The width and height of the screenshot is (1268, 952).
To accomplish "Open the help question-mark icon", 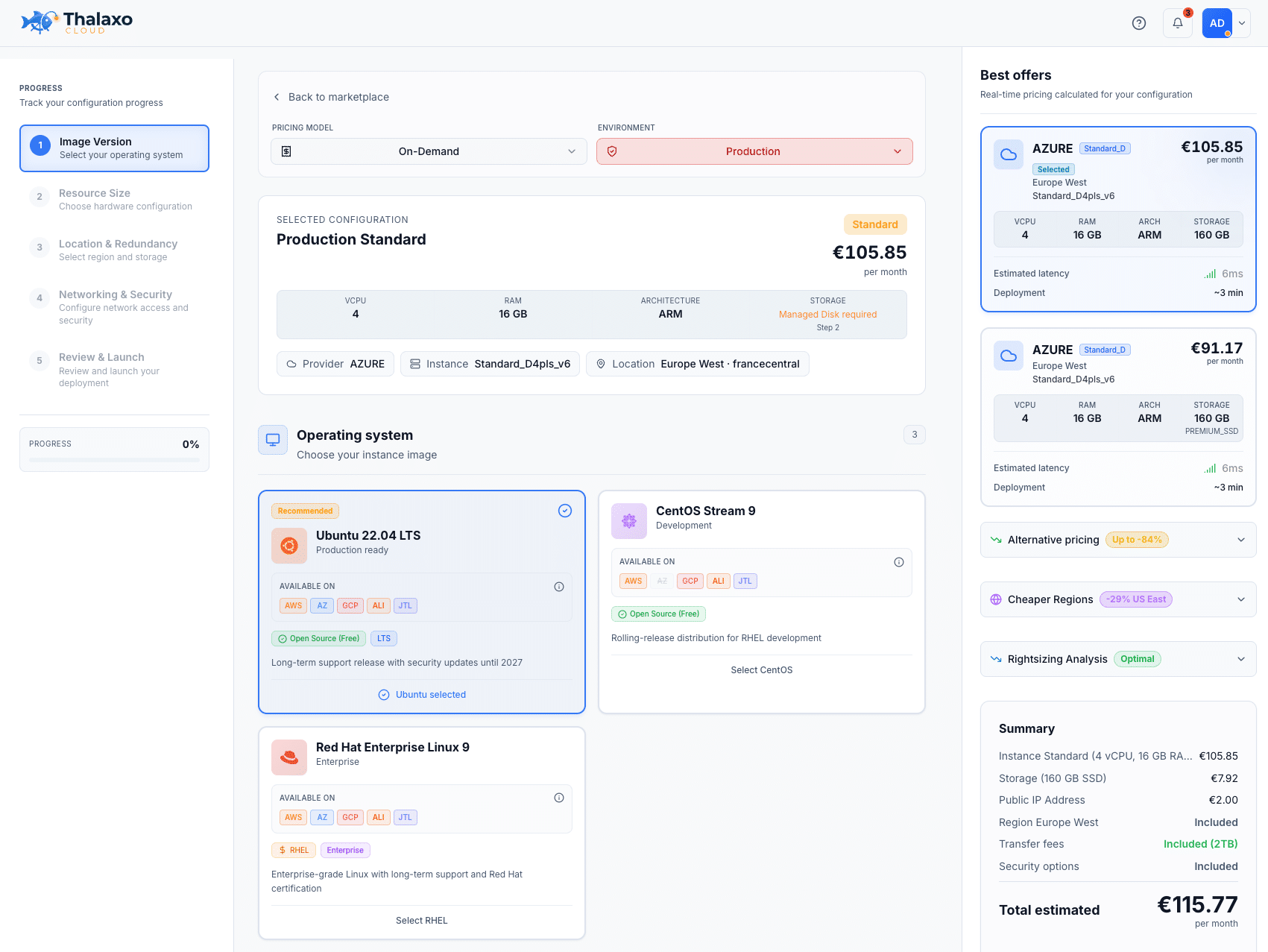I will [1138, 23].
